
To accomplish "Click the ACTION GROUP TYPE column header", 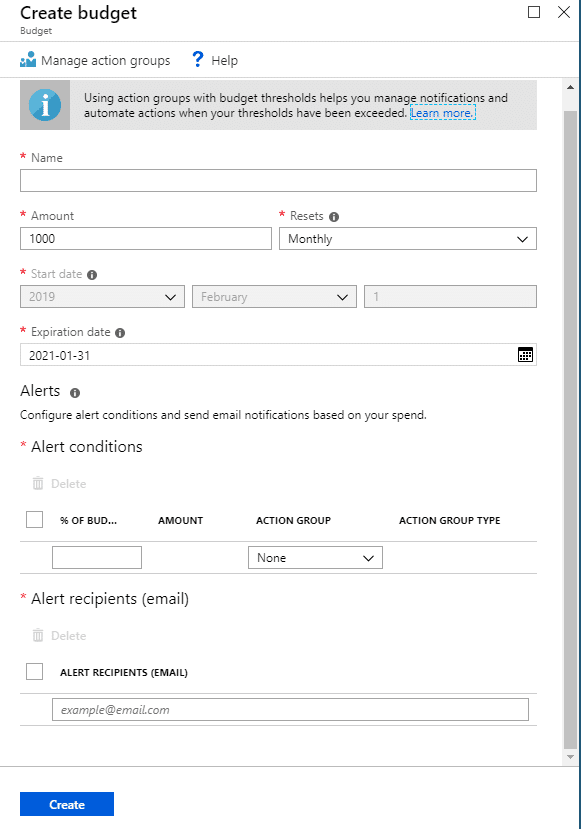I will pyautogui.click(x=449, y=520).
